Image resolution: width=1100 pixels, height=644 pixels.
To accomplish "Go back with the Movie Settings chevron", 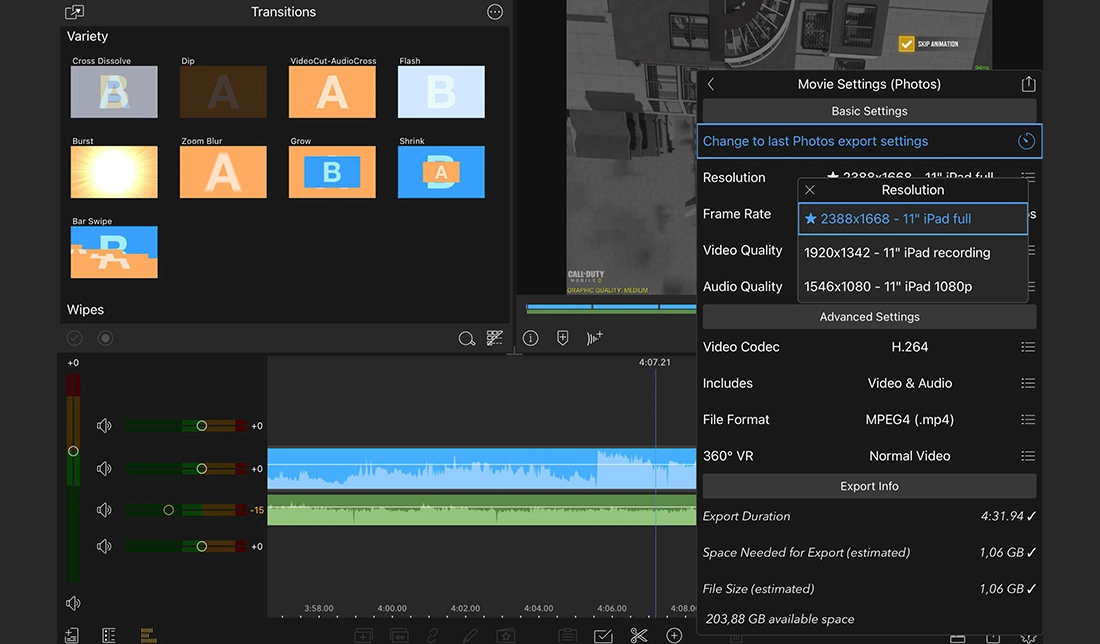I will point(711,85).
